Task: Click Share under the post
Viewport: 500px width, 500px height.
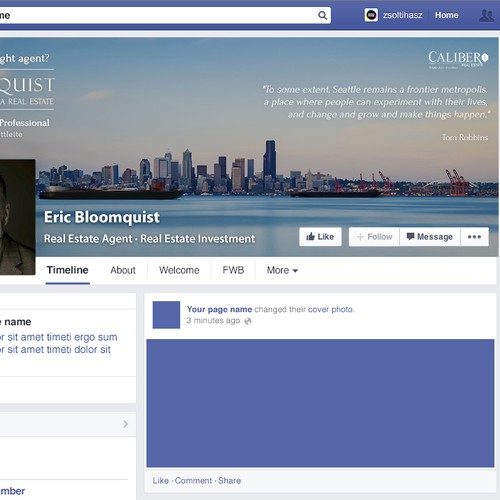Action: pyautogui.click(x=229, y=480)
